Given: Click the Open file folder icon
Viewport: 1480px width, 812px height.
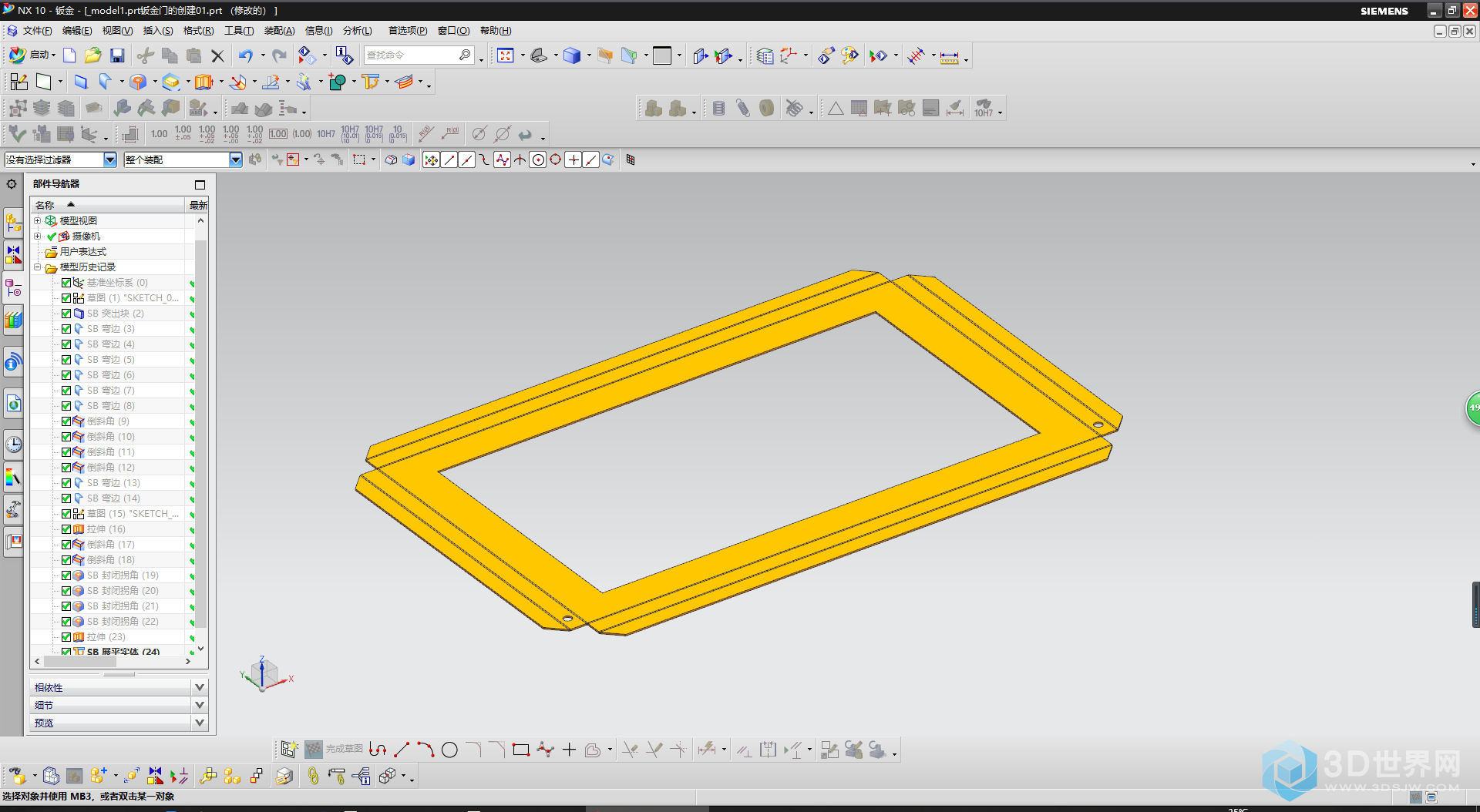Looking at the screenshot, I should (x=93, y=55).
